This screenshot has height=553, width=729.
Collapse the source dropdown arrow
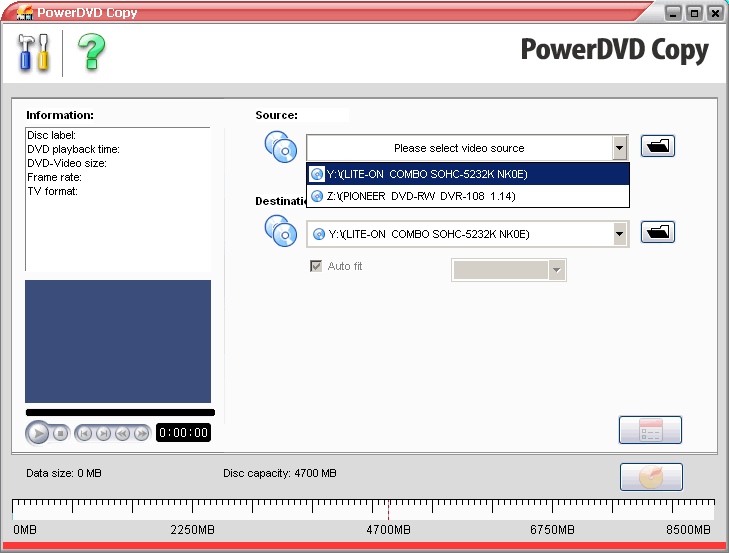point(620,148)
